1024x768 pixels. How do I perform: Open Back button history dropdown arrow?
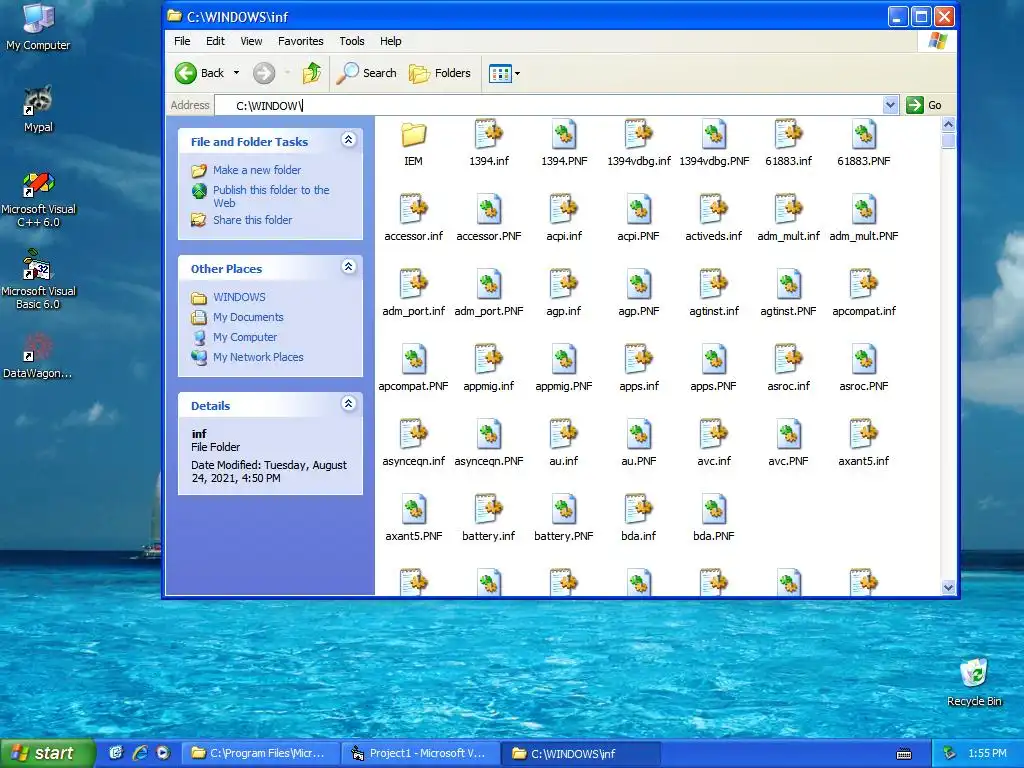(x=236, y=73)
